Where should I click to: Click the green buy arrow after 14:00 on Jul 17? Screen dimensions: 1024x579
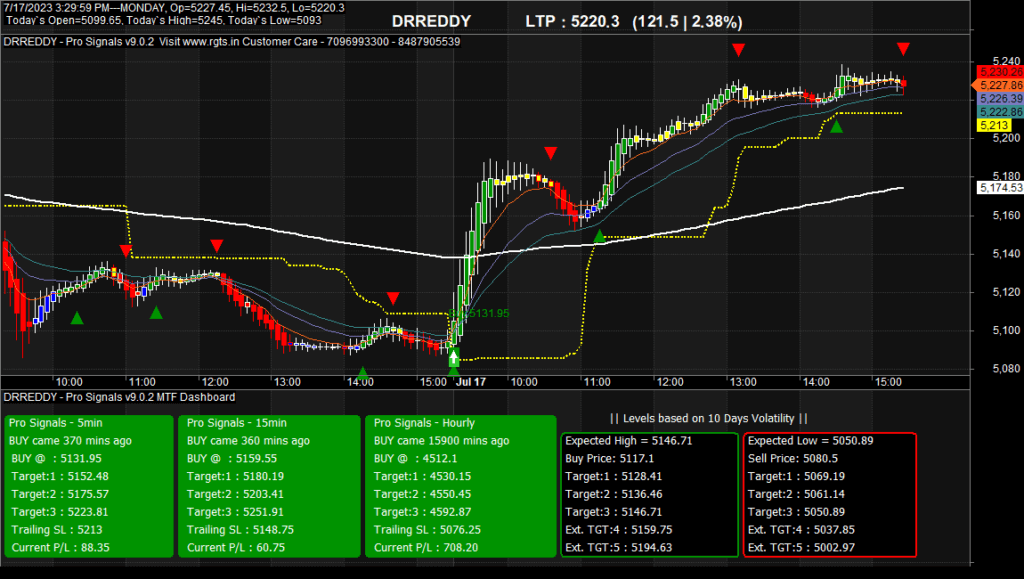[x=837, y=127]
